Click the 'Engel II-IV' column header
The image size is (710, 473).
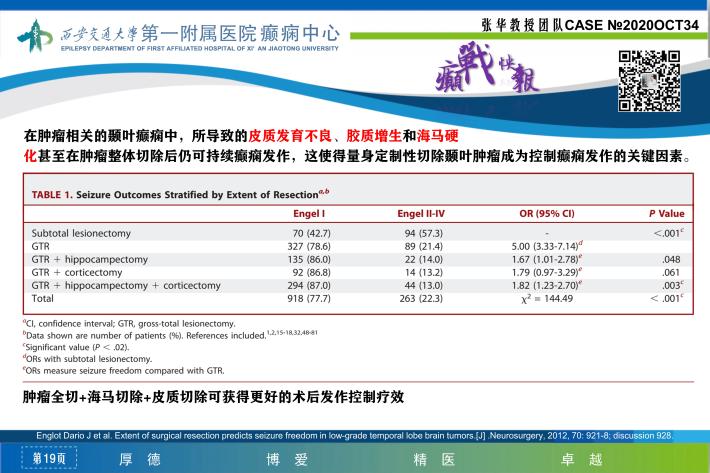point(421,214)
